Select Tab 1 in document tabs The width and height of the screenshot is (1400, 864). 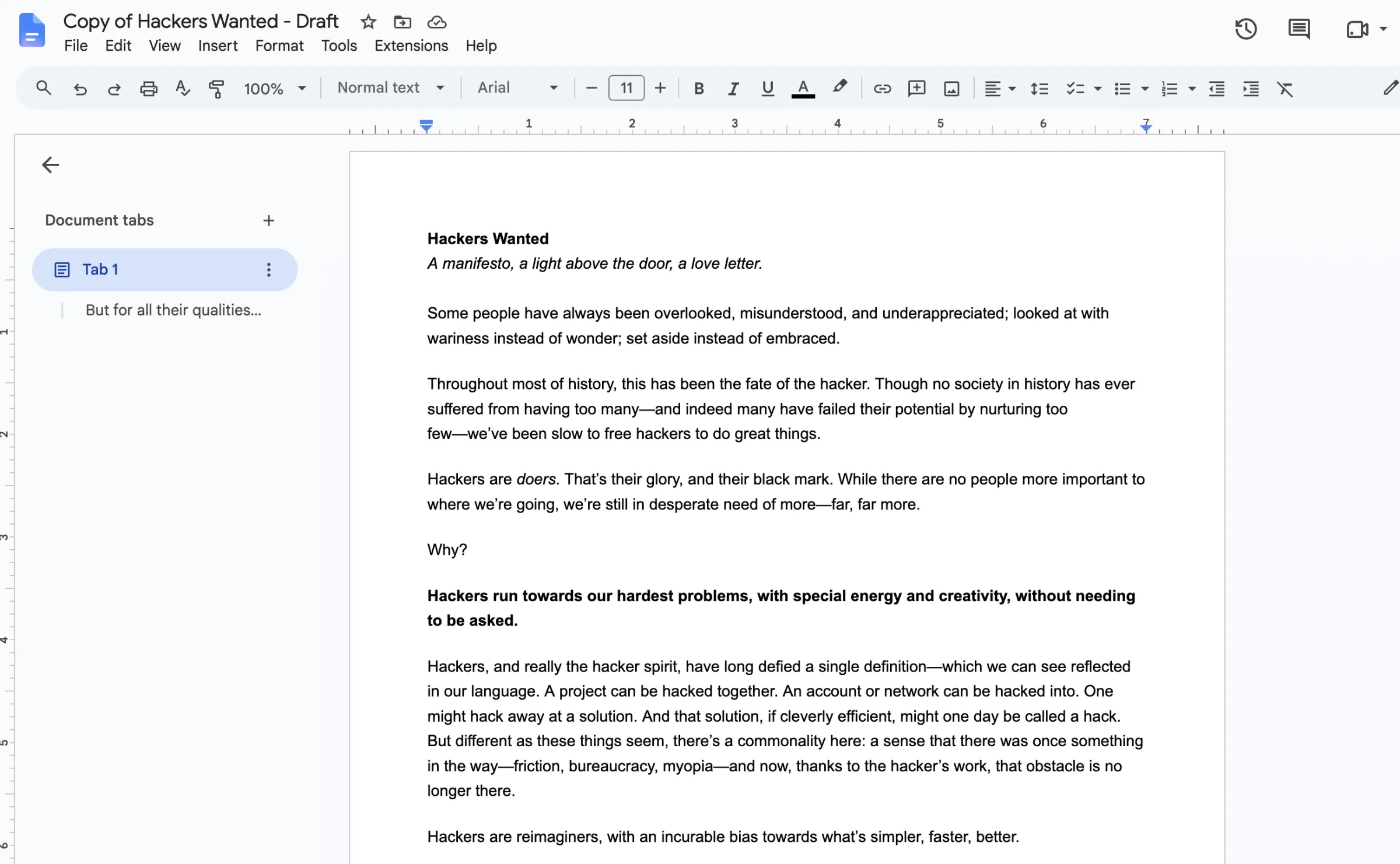[x=164, y=269]
